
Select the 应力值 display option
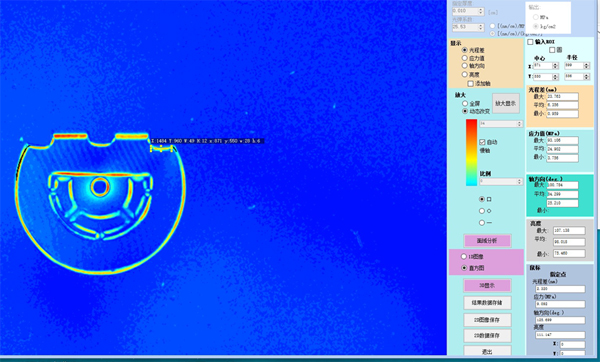(465, 58)
